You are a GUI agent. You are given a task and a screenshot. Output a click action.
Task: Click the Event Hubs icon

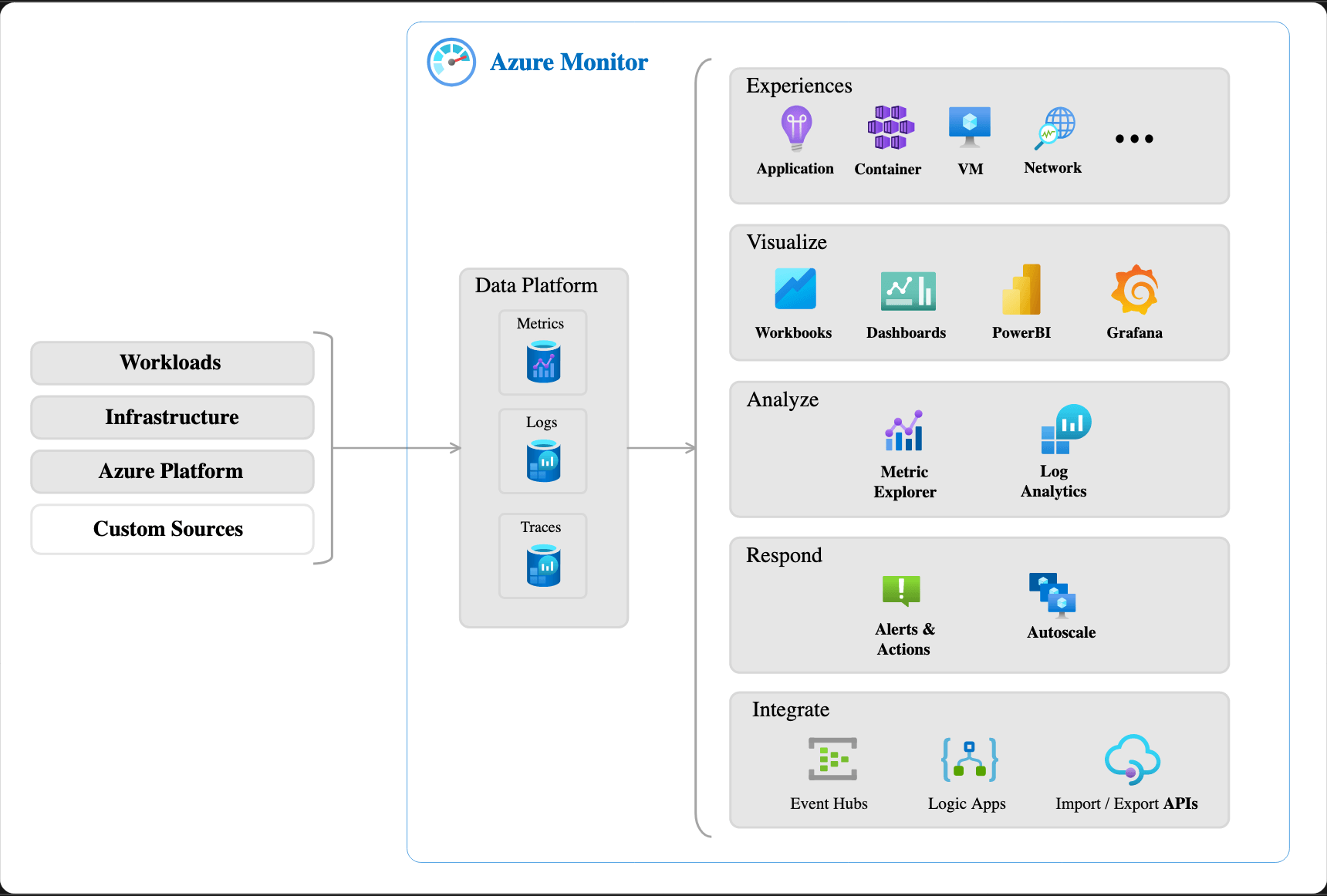(x=832, y=759)
